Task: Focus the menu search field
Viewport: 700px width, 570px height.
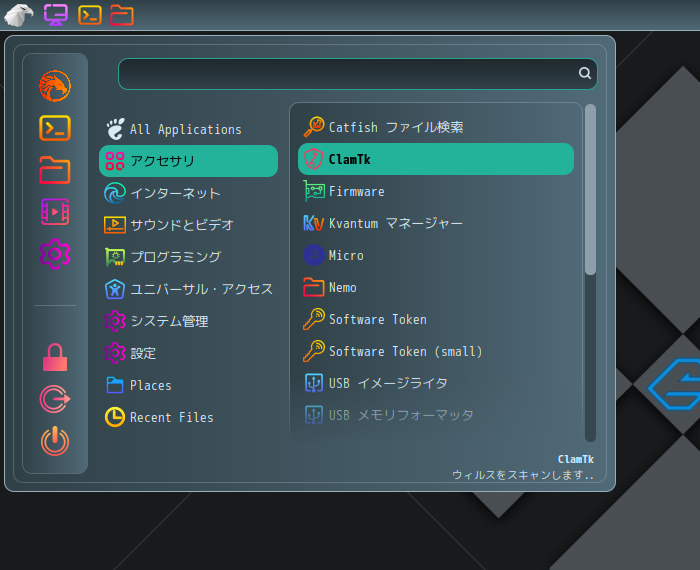Action: [358, 74]
